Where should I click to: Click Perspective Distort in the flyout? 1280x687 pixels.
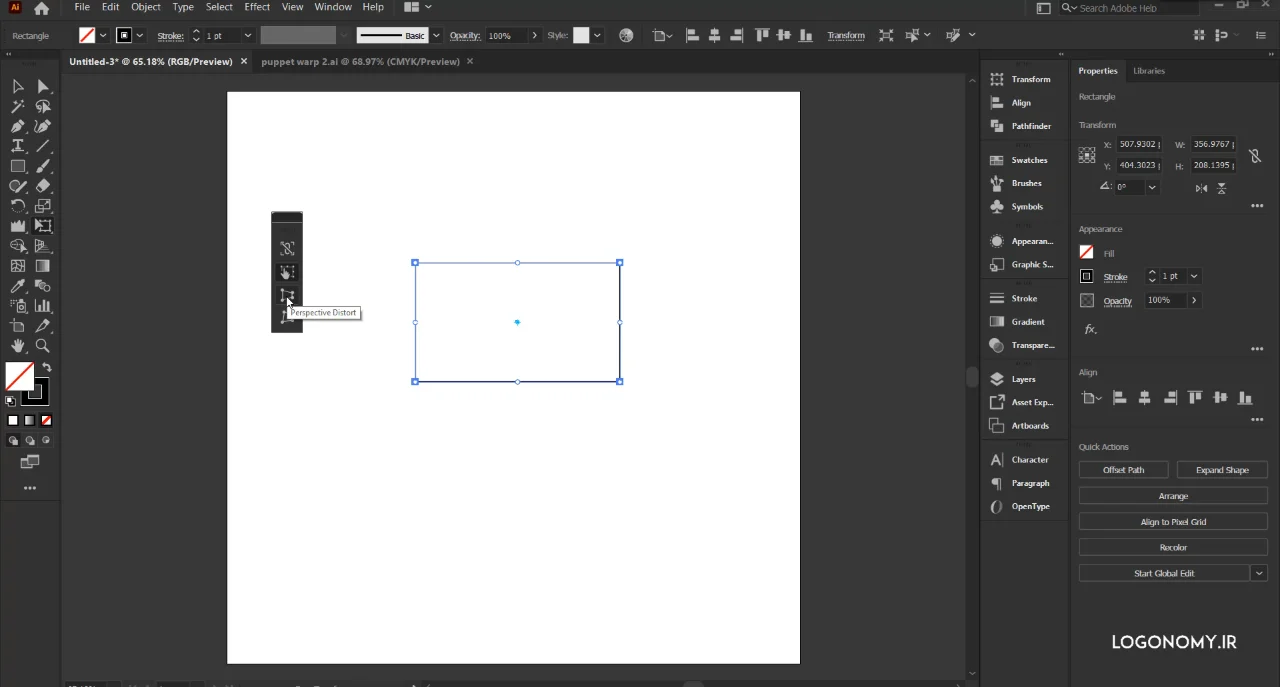click(287, 296)
